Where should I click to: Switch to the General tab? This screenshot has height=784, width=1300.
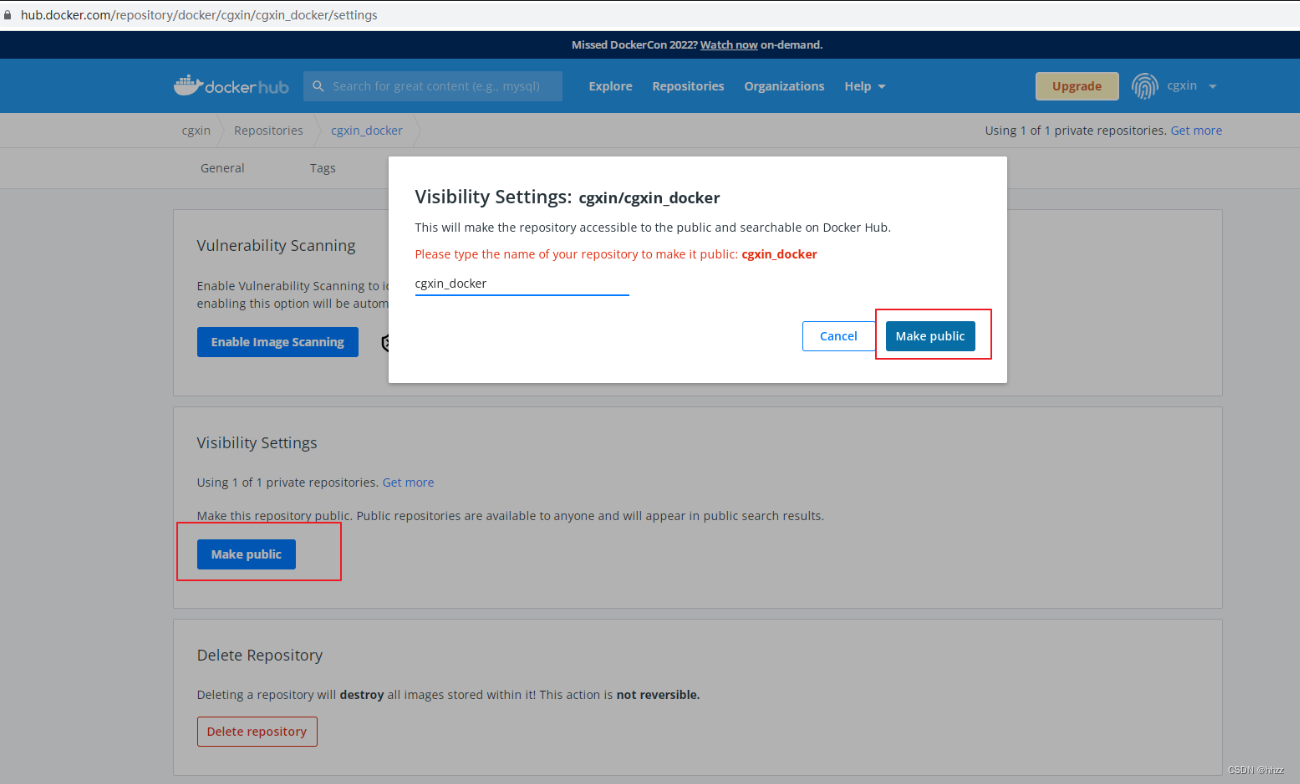click(x=222, y=168)
